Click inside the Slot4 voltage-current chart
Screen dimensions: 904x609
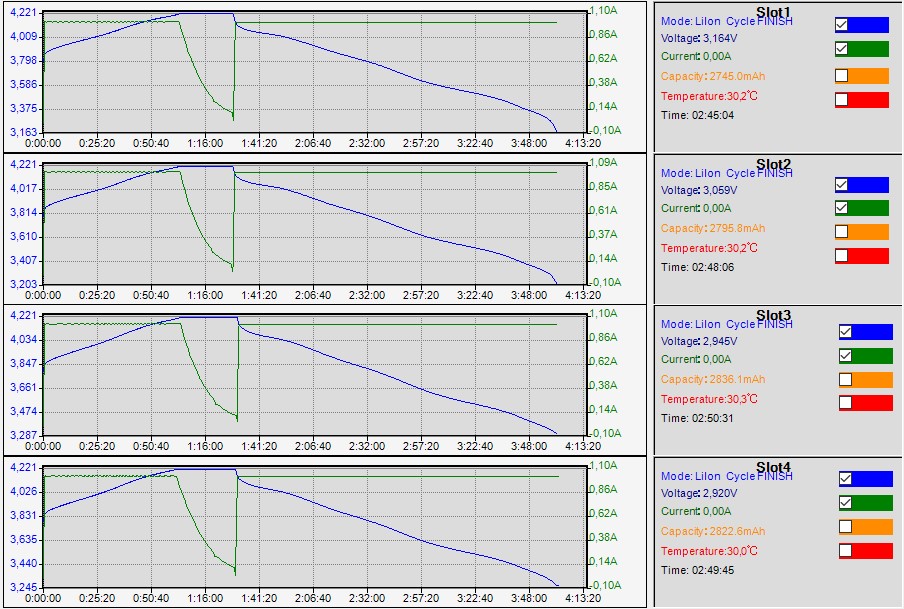pos(315,527)
